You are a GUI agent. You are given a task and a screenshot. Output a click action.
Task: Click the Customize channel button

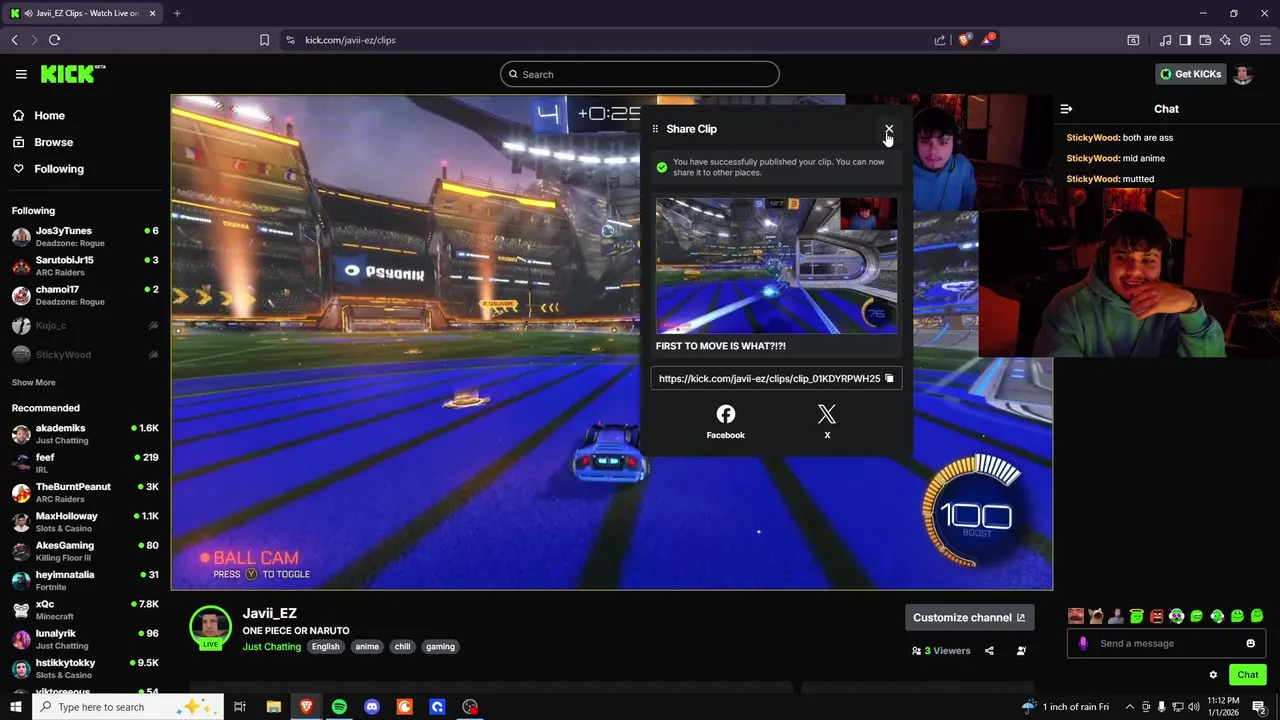968,617
